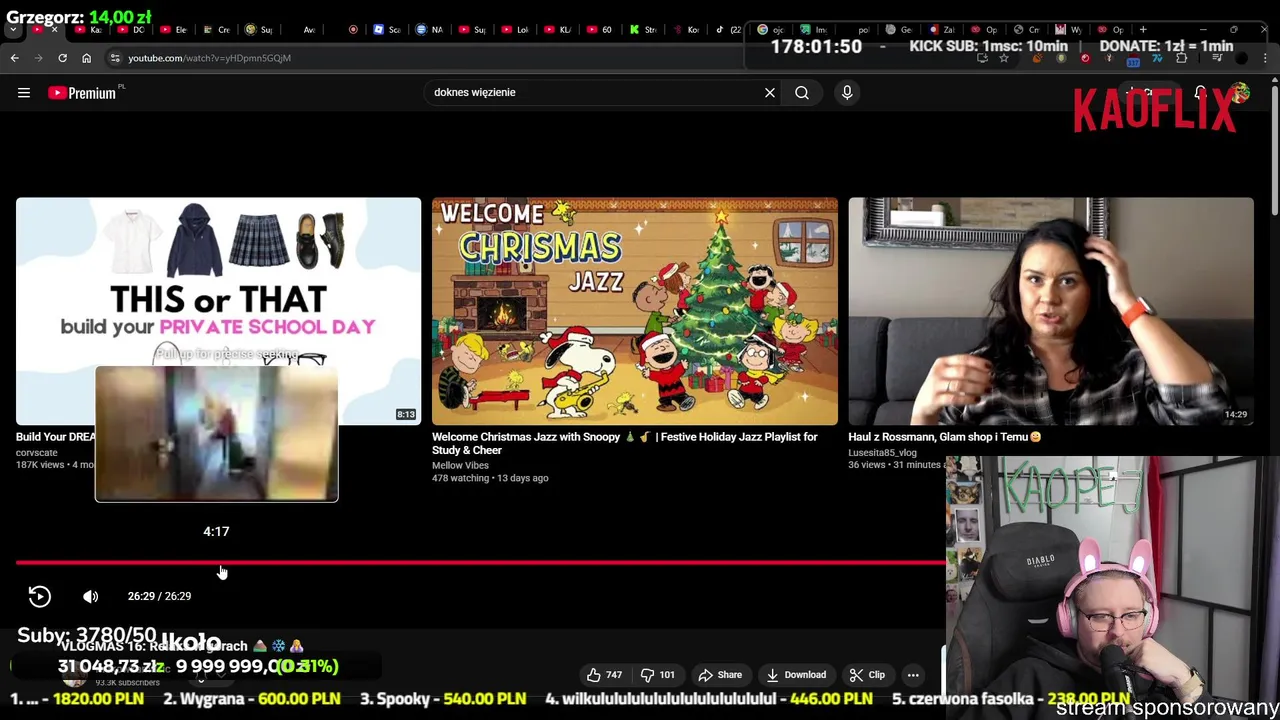Switch to the 'Lol' YouTube tab
Viewport: 1280px width, 720px height.
coord(515,29)
